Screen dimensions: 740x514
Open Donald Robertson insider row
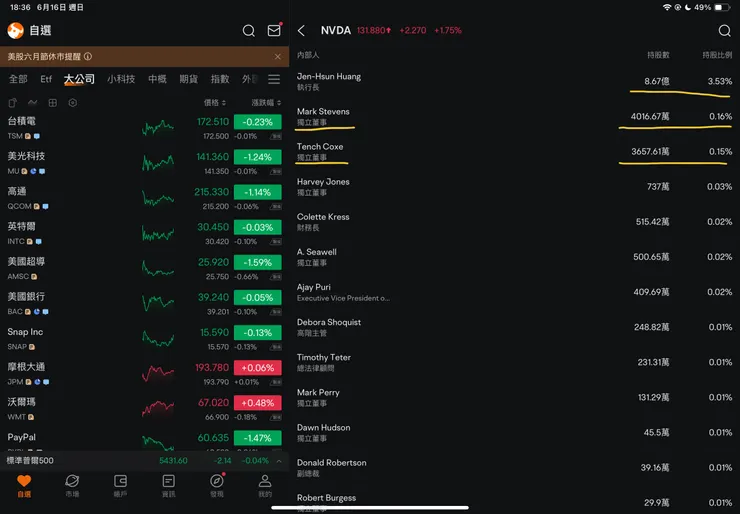[514, 468]
